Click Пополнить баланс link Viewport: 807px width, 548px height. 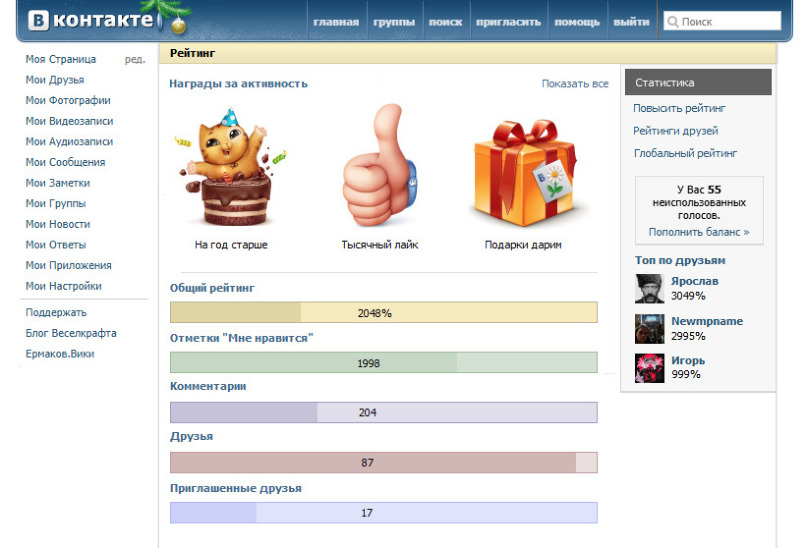699,232
